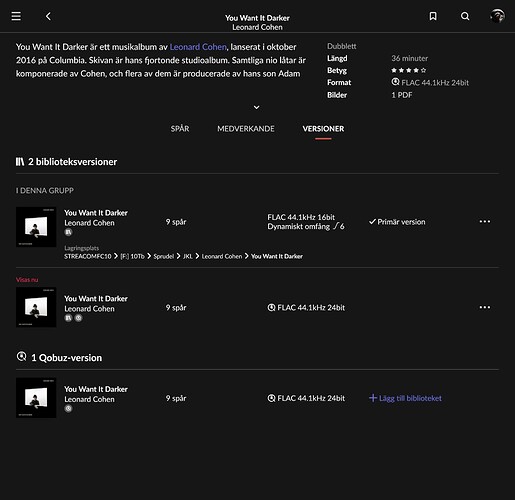Click library badge under Visas nu version
Viewport: 515px width, 500px height.
[x=68, y=318]
